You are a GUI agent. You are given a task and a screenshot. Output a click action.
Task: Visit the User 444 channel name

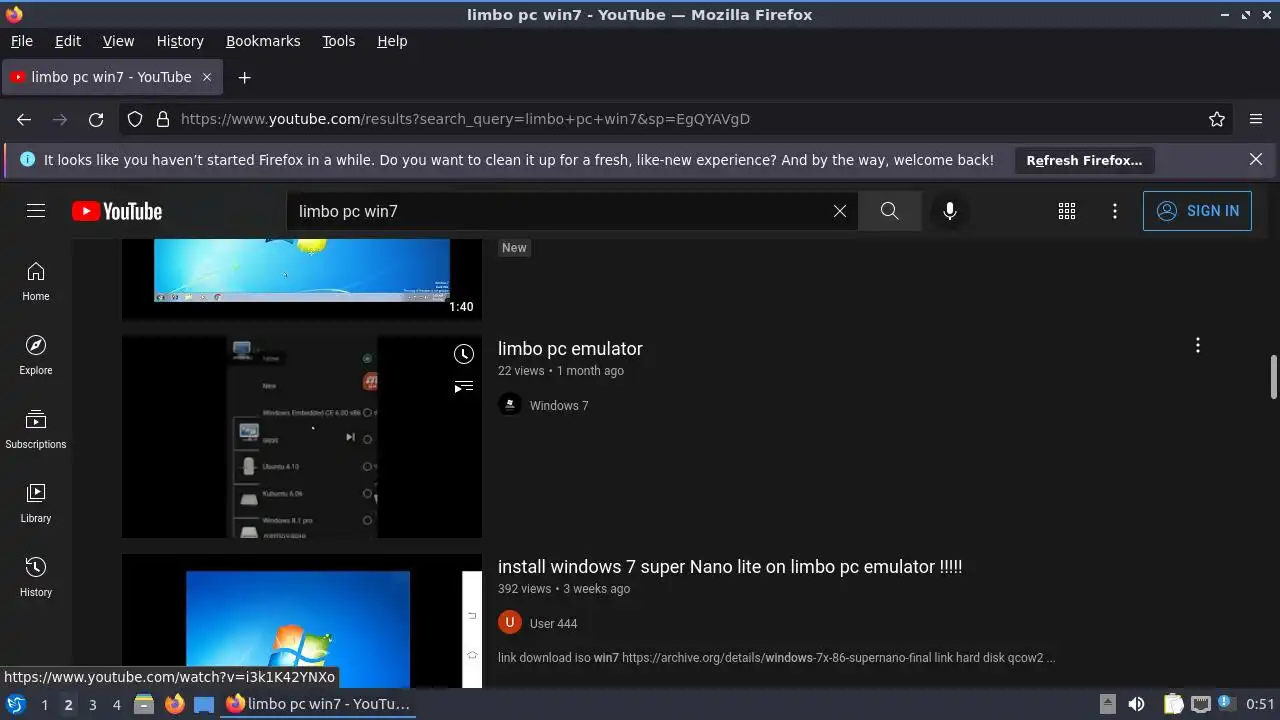[x=553, y=623]
